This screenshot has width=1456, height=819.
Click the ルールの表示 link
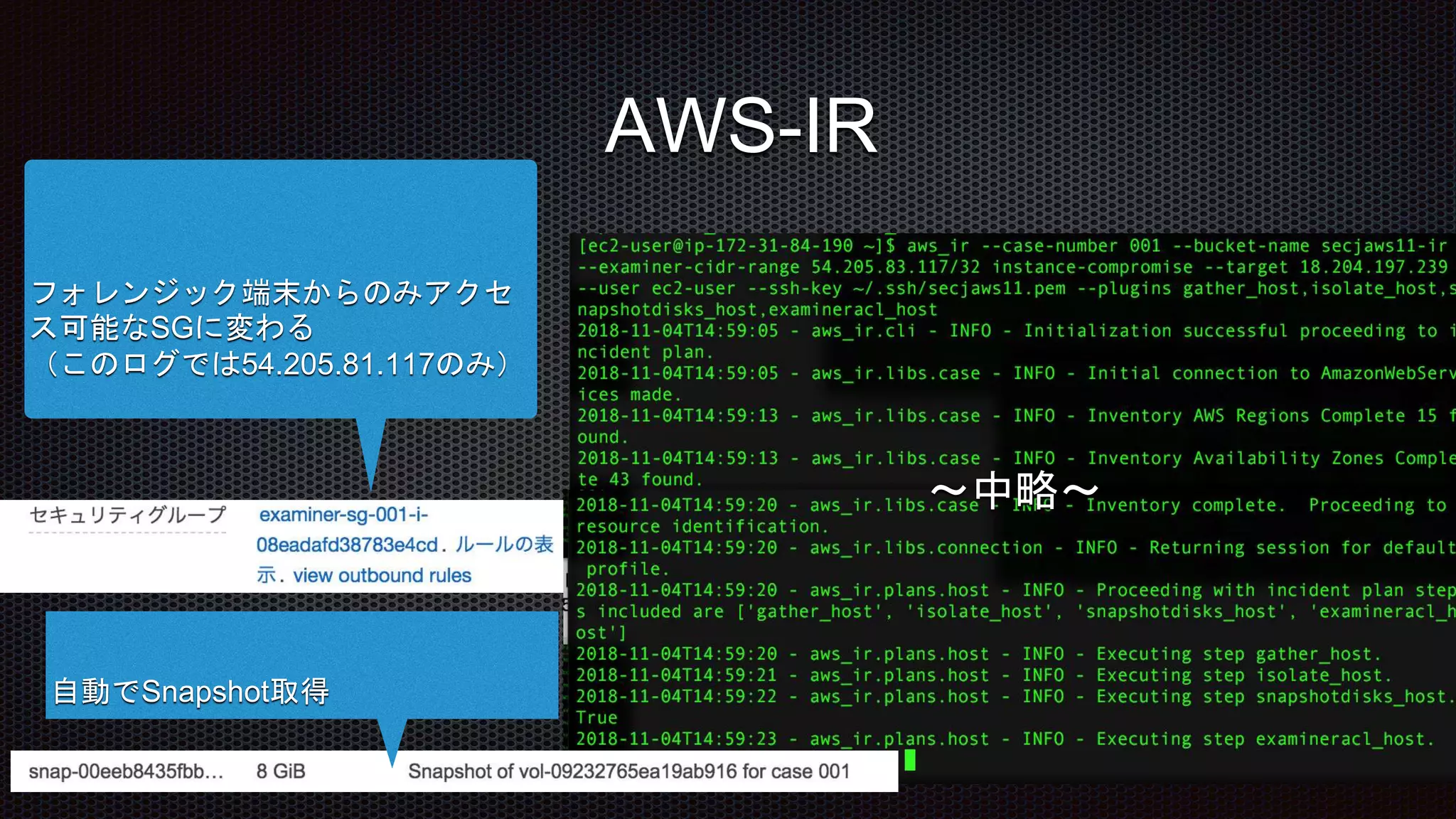(504, 545)
